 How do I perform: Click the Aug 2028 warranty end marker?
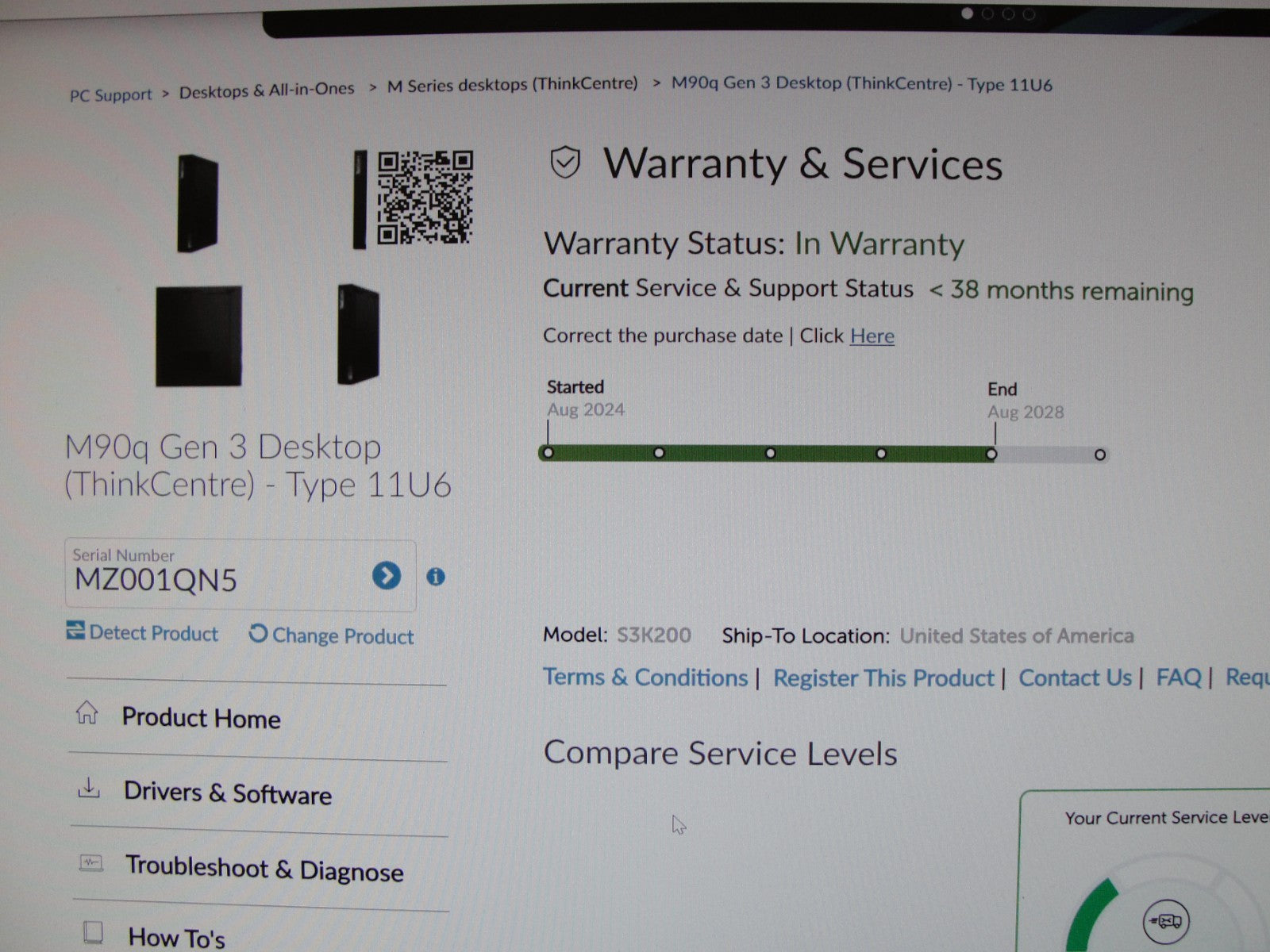coord(991,455)
